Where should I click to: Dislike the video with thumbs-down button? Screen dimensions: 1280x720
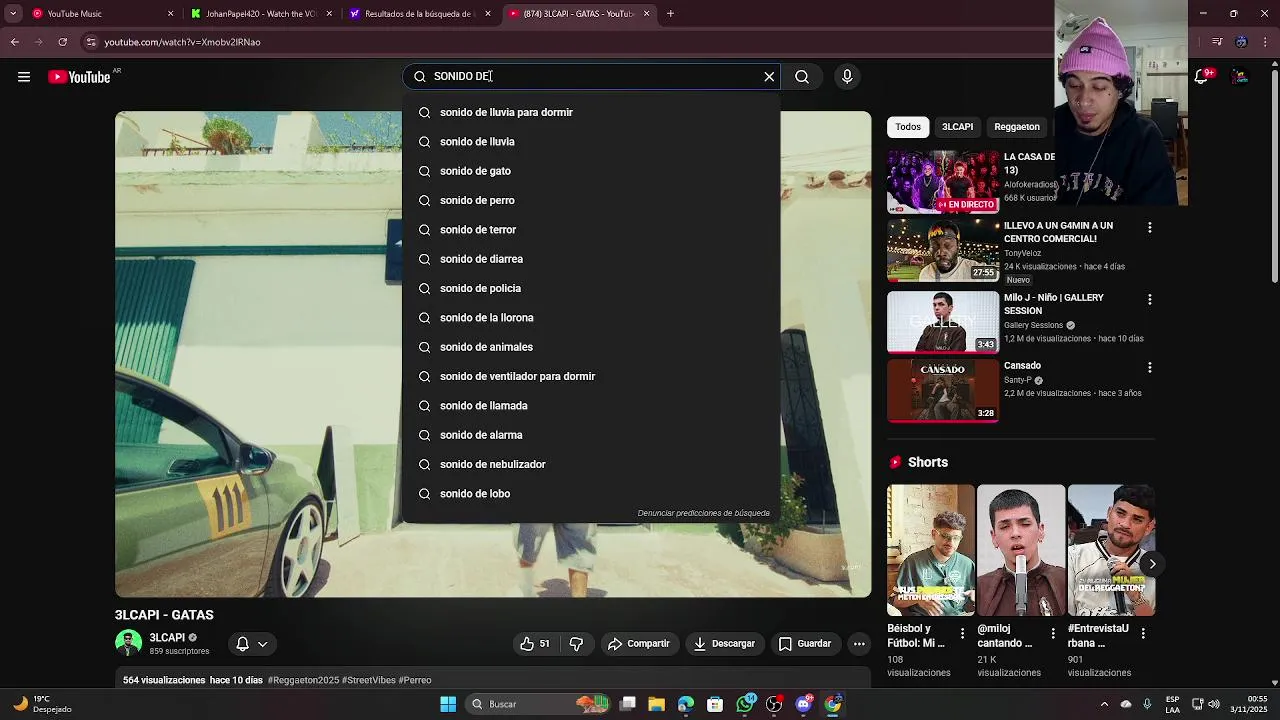[576, 644]
